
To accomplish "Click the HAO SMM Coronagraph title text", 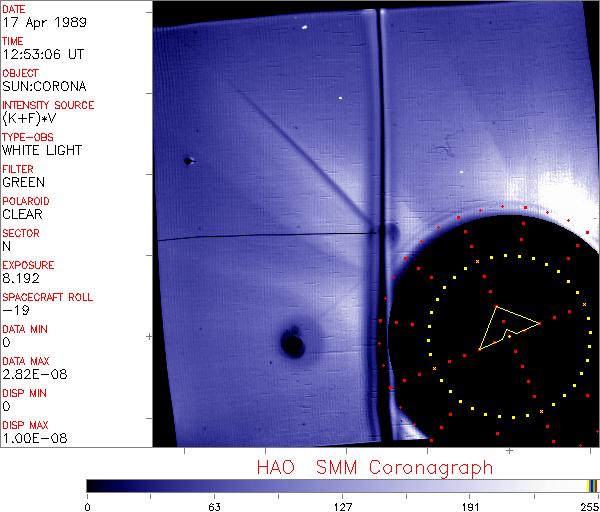I will pyautogui.click(x=374, y=467).
